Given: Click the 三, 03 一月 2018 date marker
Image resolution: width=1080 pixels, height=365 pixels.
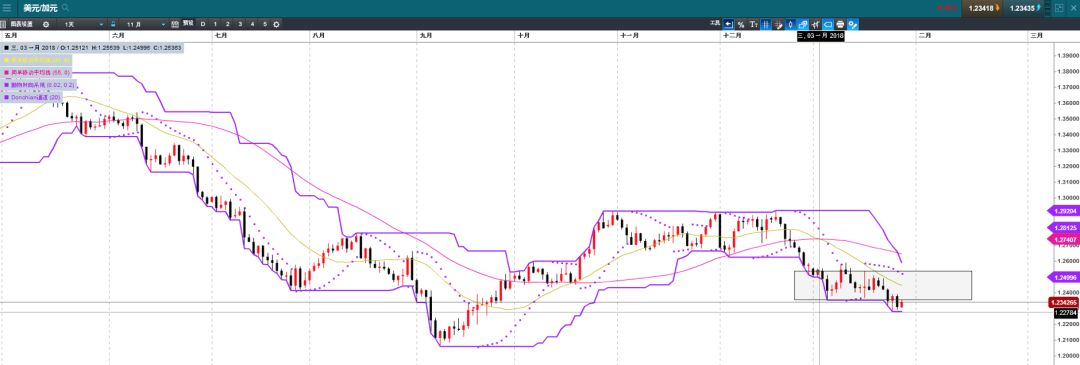Looking at the screenshot, I should pyautogui.click(x=820, y=35).
